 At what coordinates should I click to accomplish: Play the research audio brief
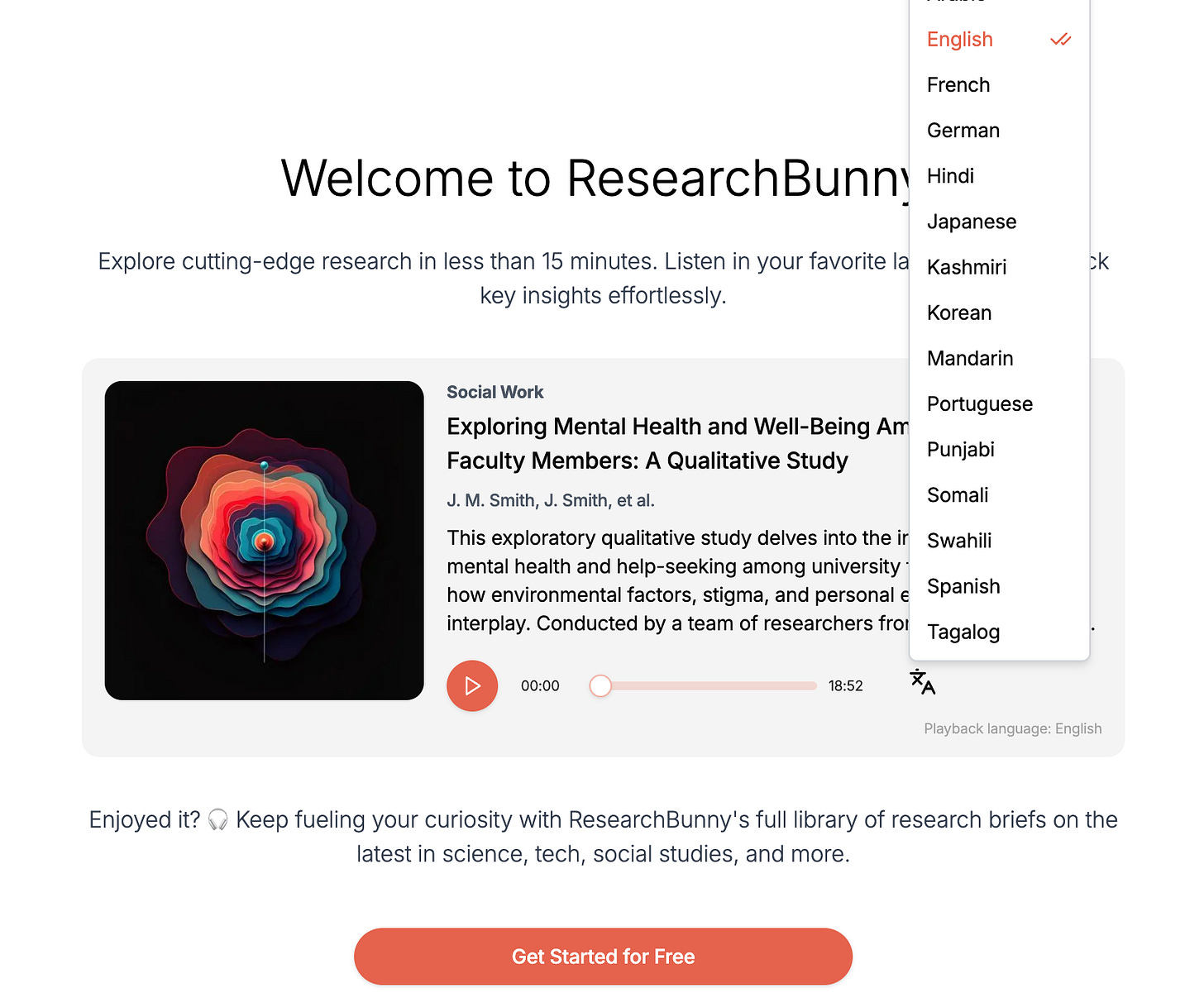tap(472, 685)
